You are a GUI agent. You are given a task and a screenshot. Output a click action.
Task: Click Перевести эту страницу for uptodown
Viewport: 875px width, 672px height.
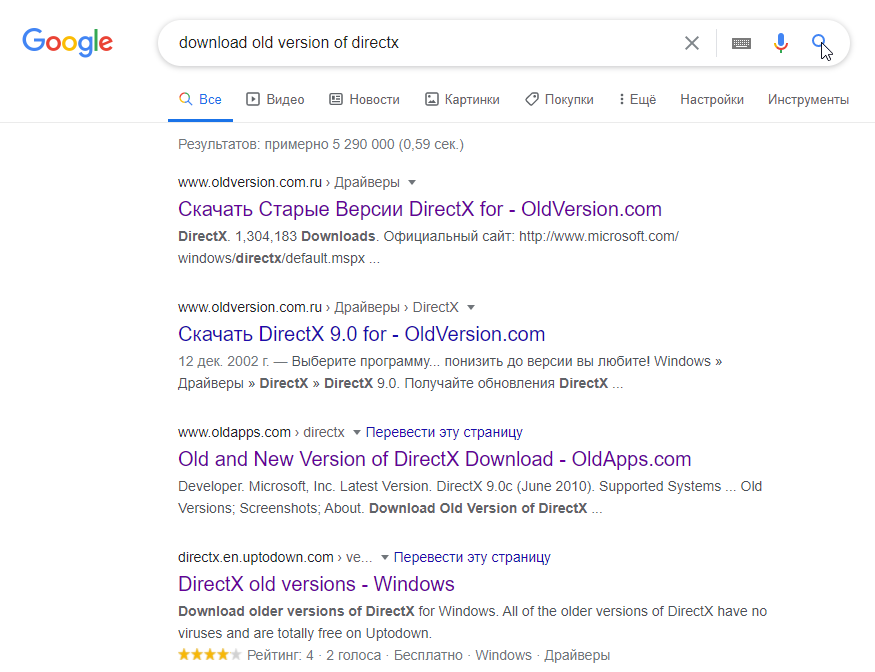[x=472, y=558]
